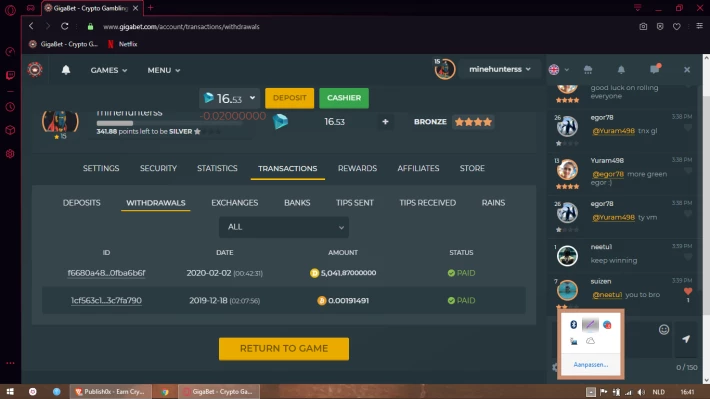
Task: Click the @neetu1 mention in chat
Action: tap(607, 295)
